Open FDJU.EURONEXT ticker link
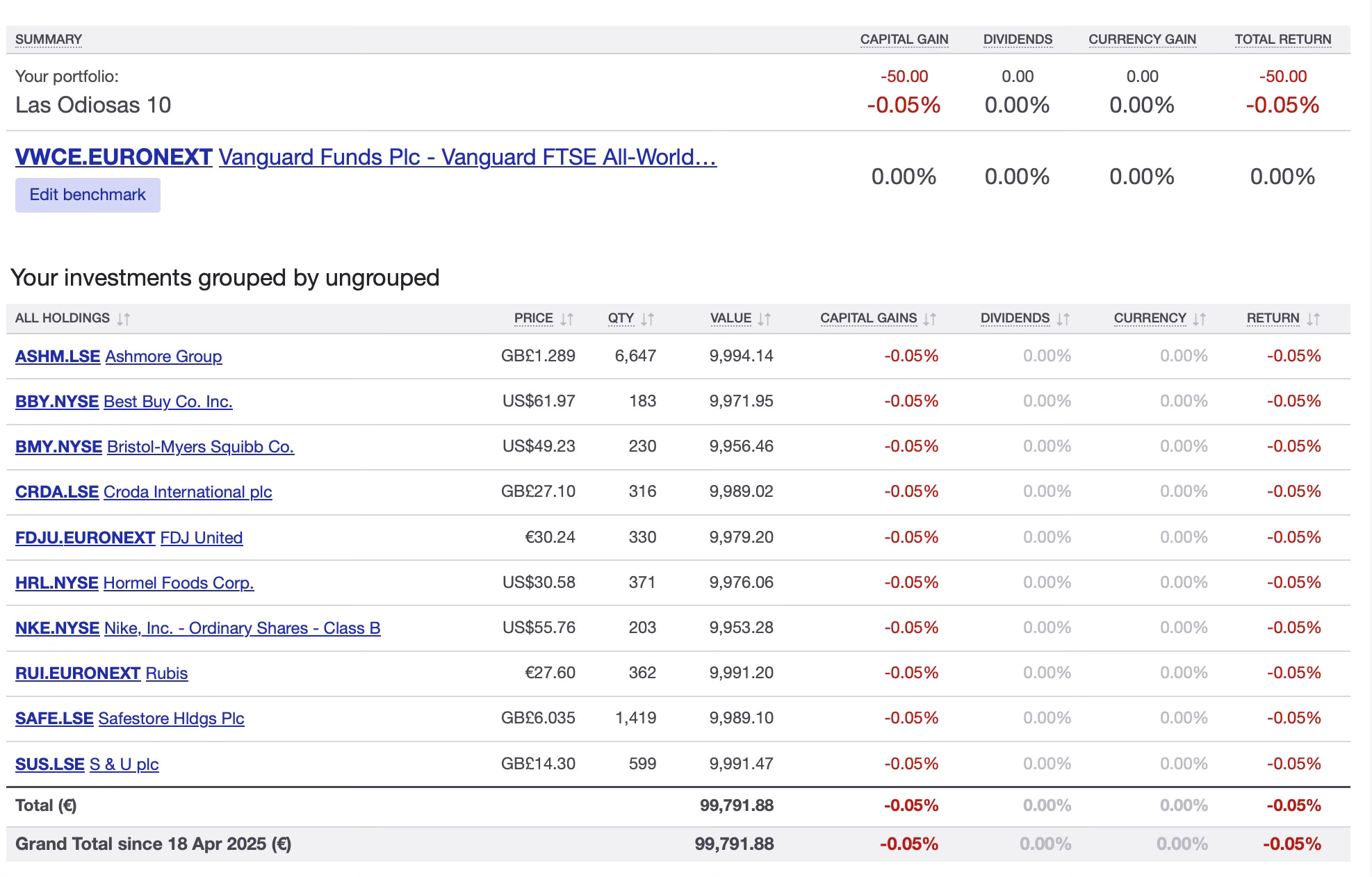 click(x=85, y=538)
